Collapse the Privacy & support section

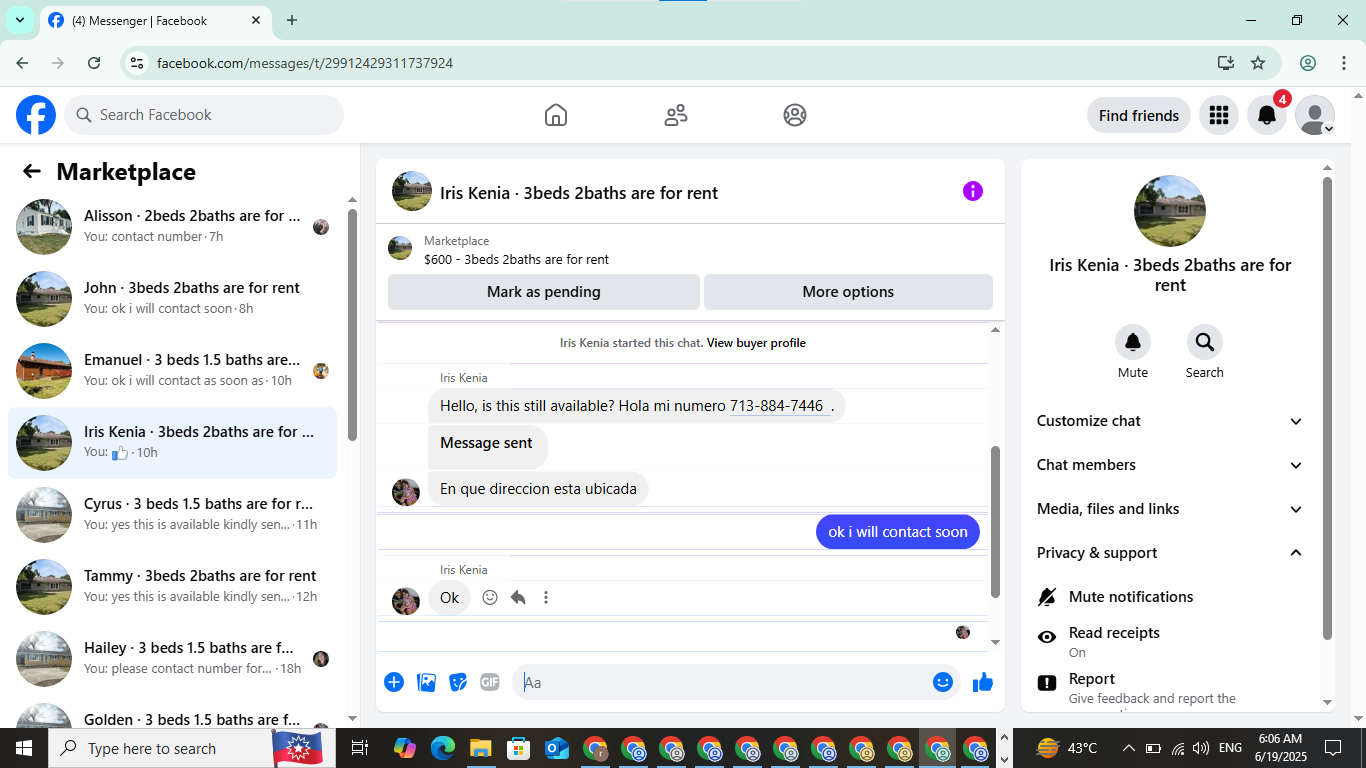(x=1170, y=553)
